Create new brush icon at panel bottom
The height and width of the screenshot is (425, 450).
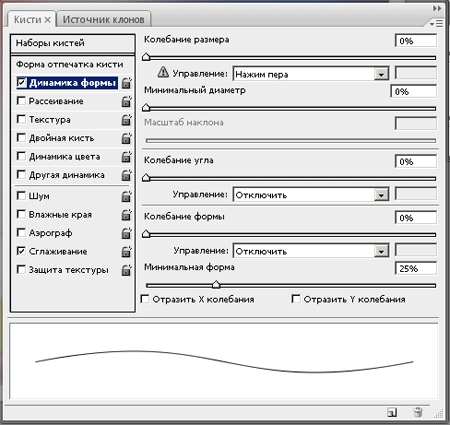(x=392, y=412)
